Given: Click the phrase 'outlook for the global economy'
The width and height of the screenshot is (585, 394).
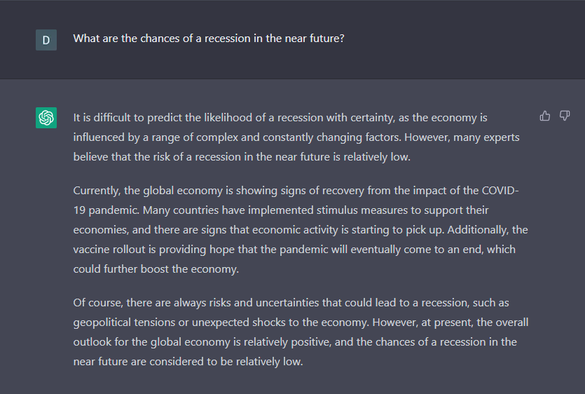Looking at the screenshot, I should 151,342.
